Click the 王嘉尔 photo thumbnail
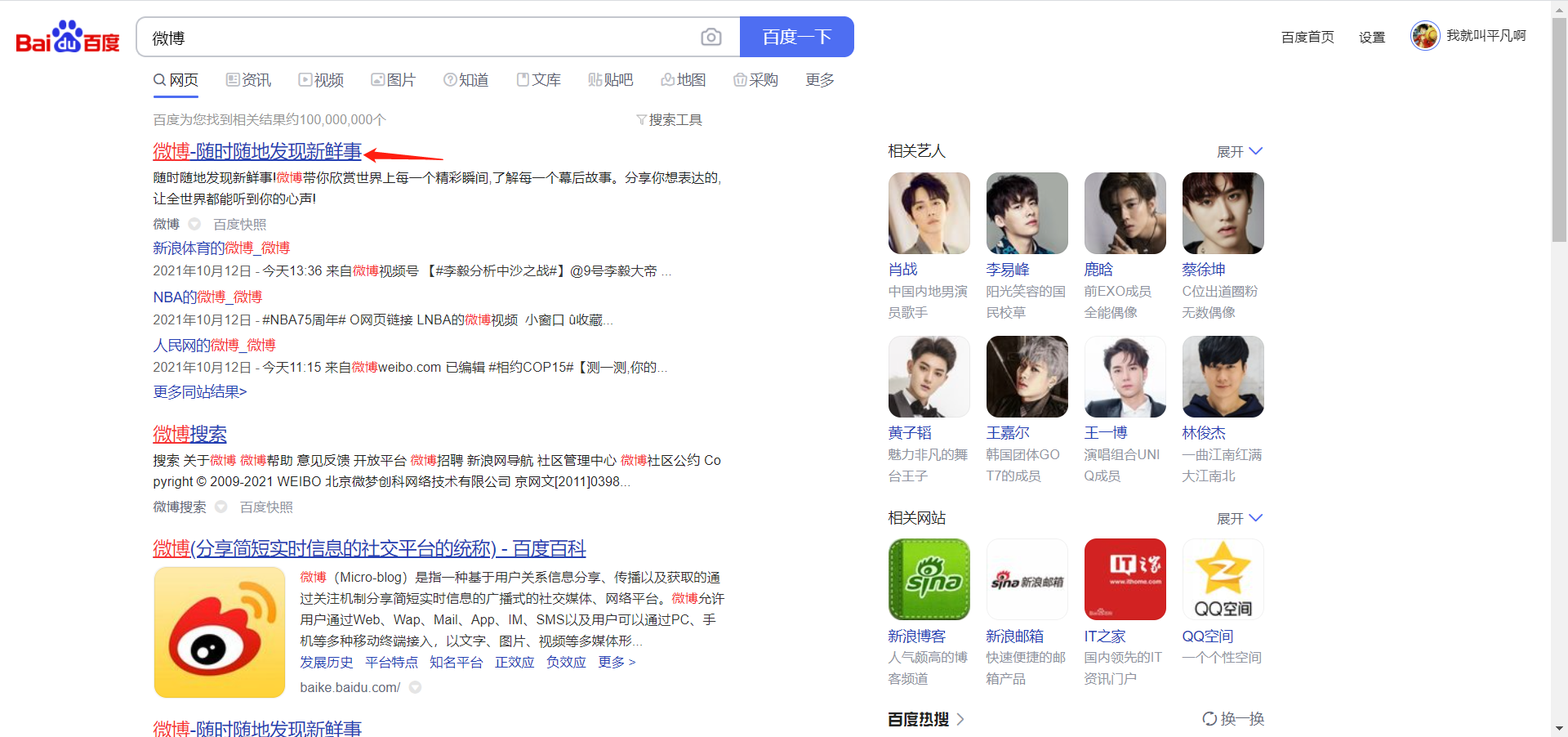 [x=1027, y=377]
